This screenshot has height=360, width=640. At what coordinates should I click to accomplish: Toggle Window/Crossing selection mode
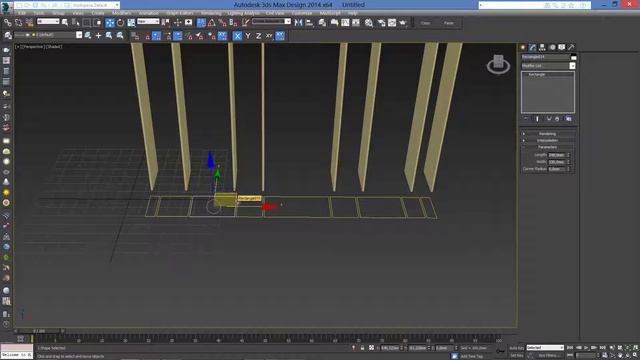click(x=98, y=23)
